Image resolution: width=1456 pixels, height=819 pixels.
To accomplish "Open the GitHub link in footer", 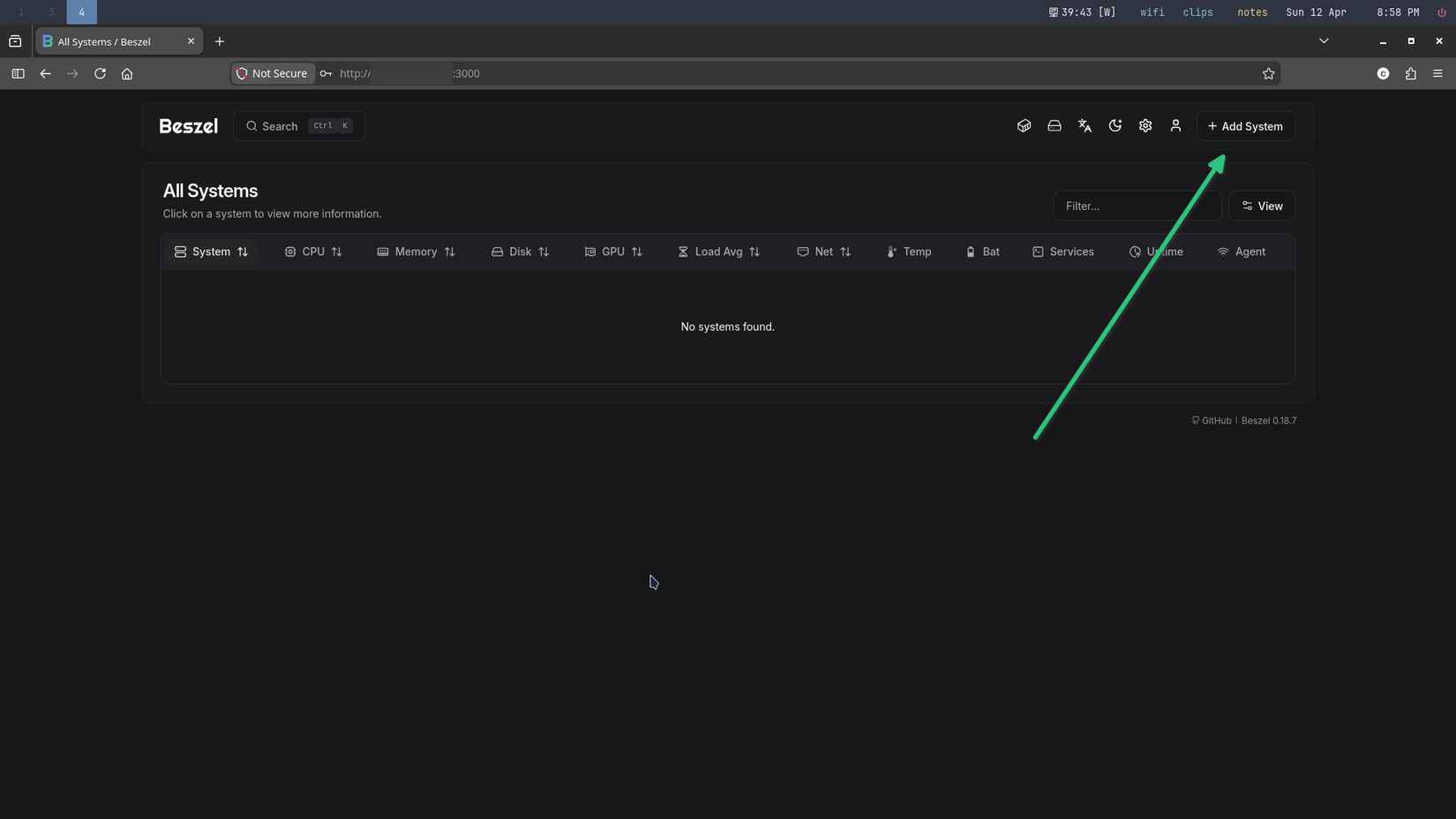I will click(1212, 421).
